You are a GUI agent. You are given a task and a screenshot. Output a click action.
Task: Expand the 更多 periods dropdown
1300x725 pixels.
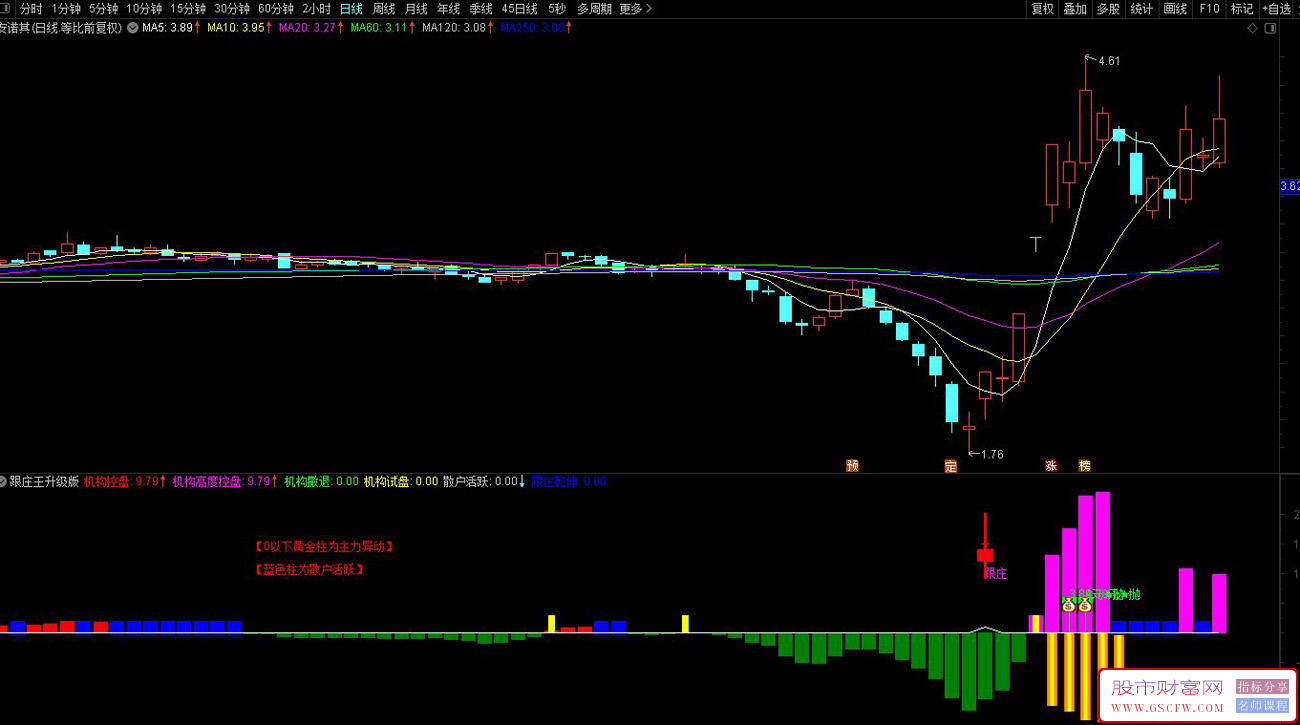coord(635,8)
